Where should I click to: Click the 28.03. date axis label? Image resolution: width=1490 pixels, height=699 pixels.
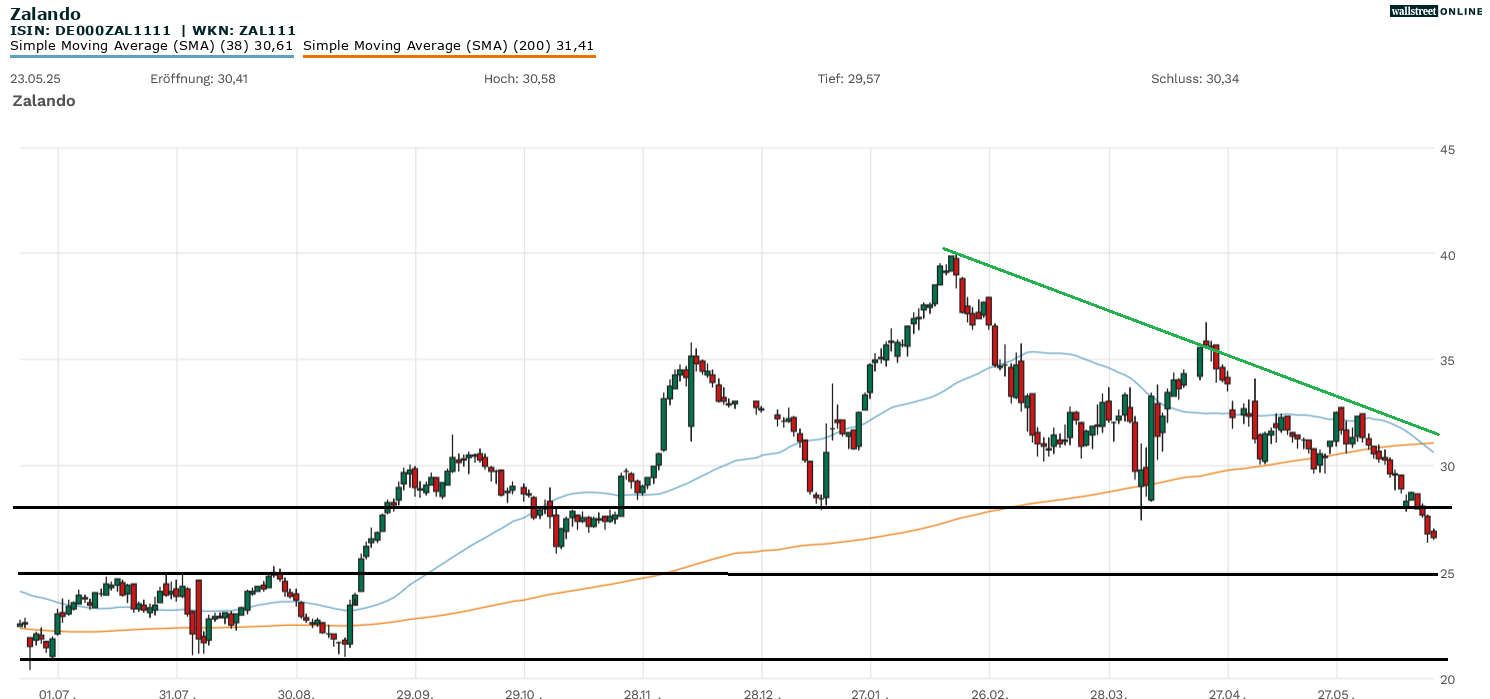point(1108,693)
